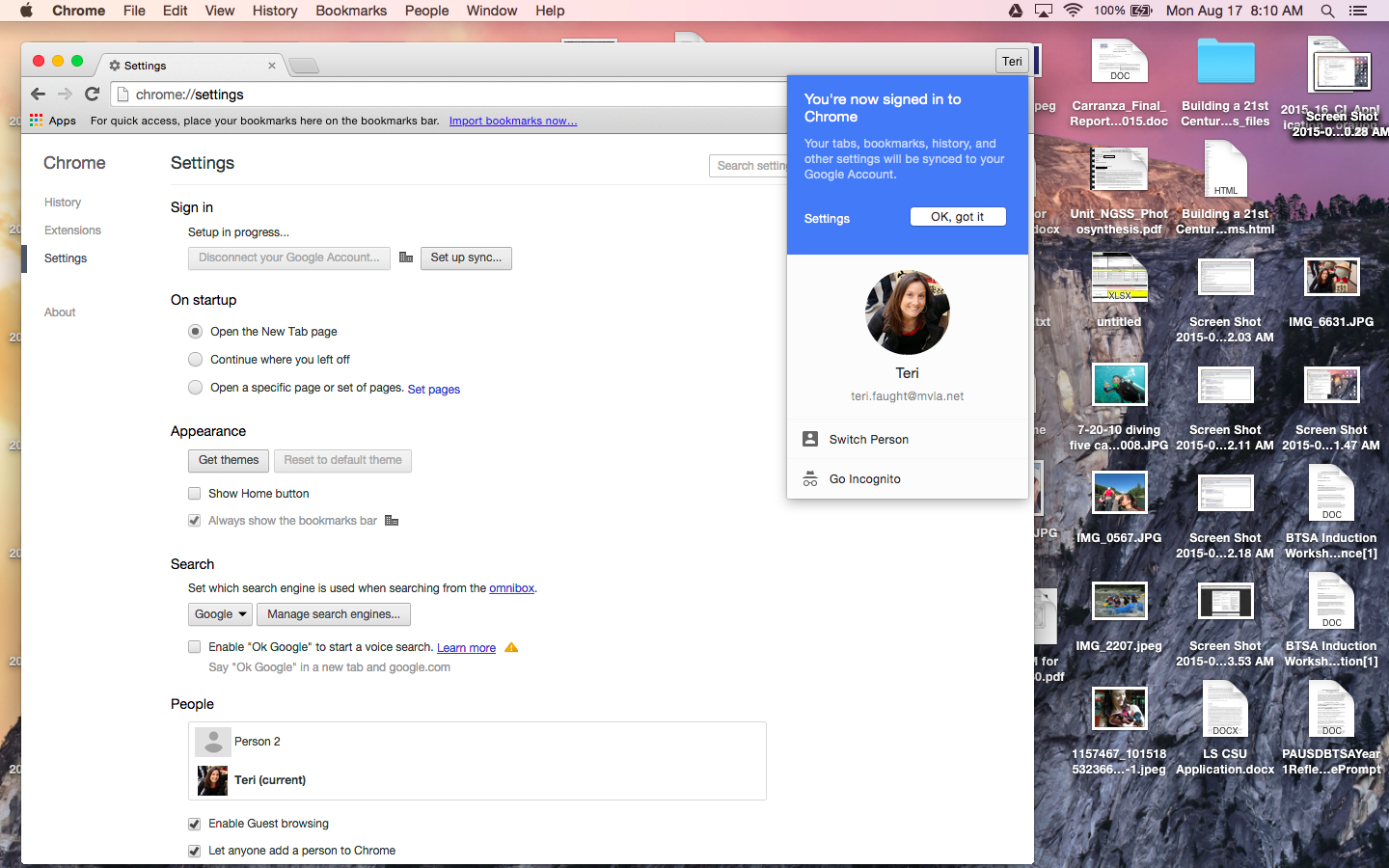Click the browser Forward arrow

coord(65,94)
